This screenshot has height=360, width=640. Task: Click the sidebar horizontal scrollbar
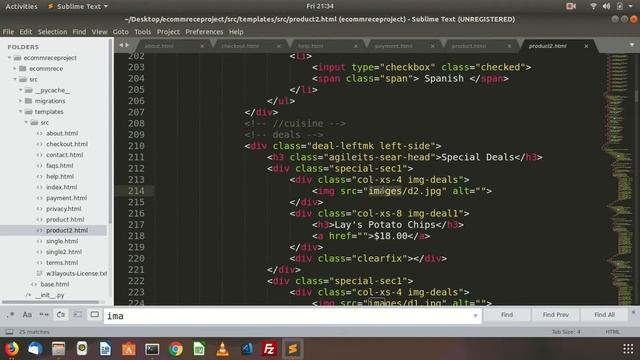click(51, 302)
